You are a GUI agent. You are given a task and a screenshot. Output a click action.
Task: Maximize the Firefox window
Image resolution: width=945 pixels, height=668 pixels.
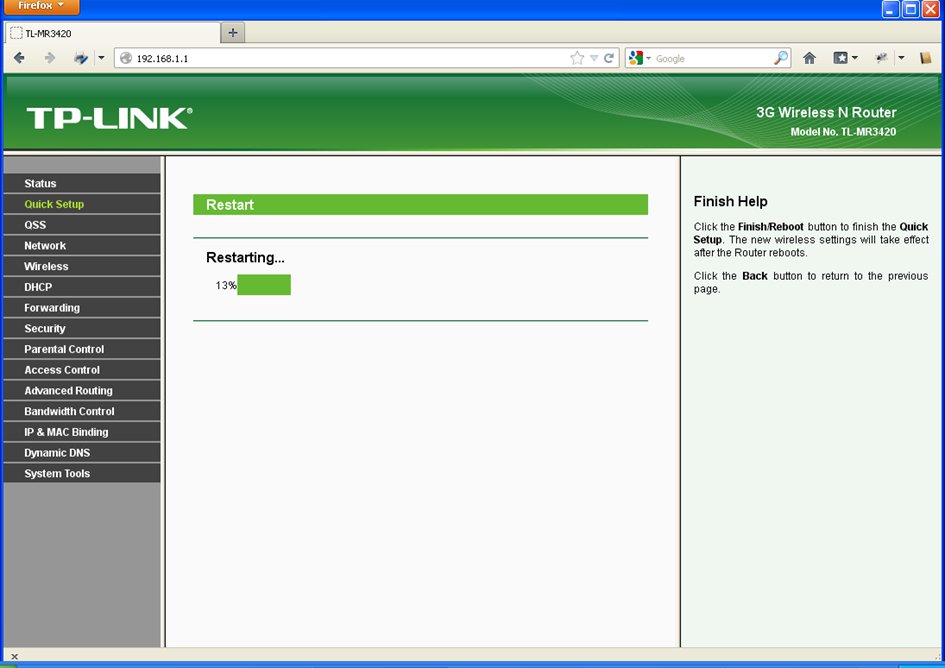[x=911, y=8]
